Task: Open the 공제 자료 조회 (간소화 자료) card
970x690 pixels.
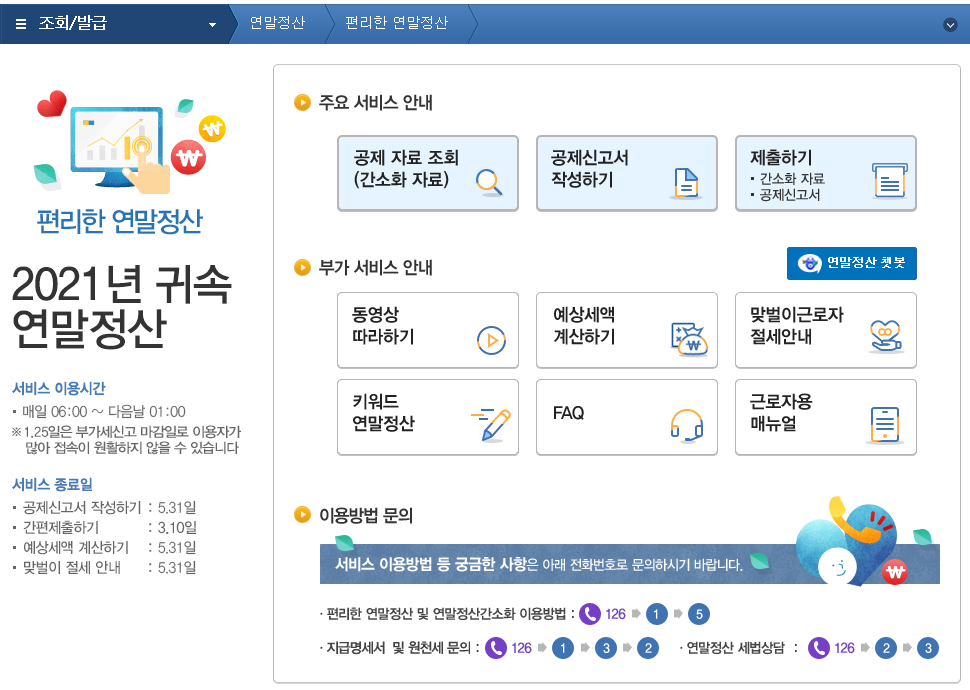Action: (x=427, y=173)
